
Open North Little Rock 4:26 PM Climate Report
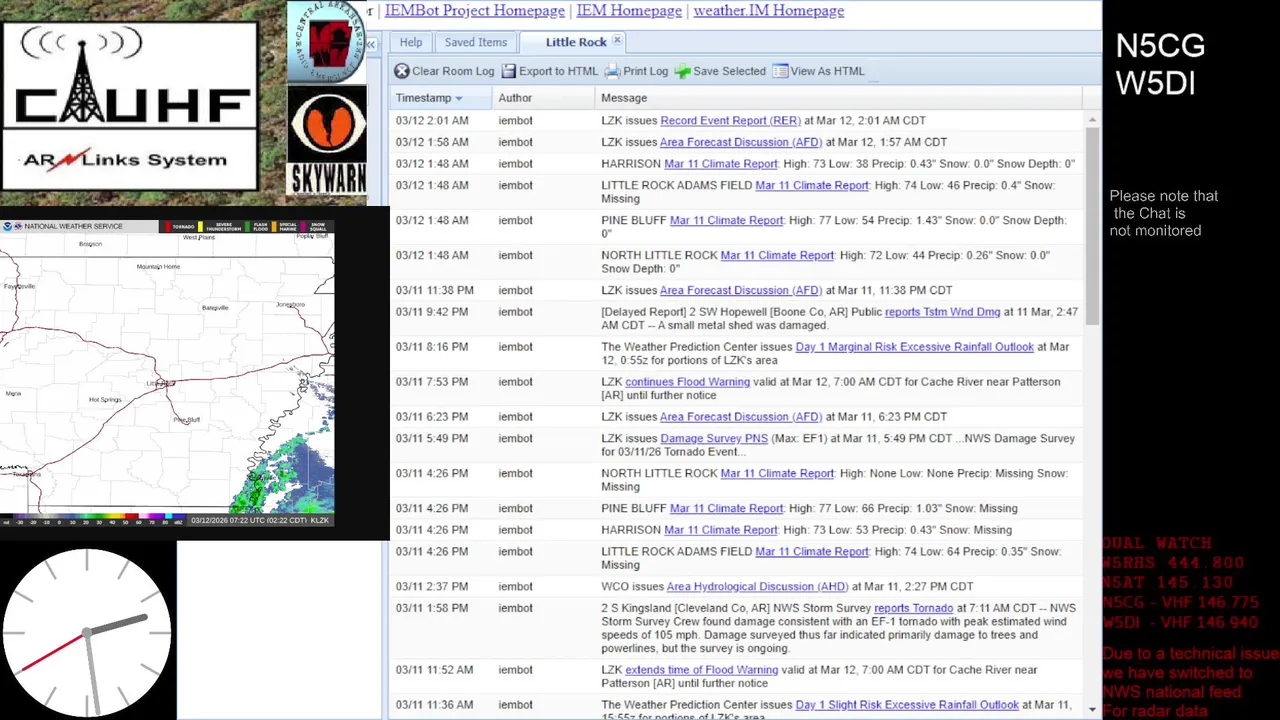point(777,473)
